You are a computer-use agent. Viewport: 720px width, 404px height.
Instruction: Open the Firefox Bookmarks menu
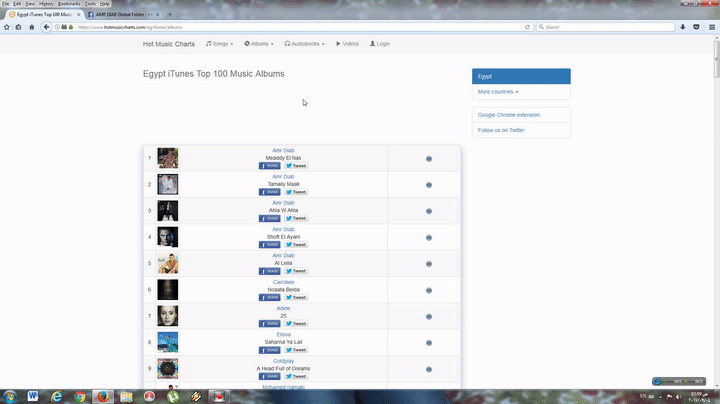point(69,4)
